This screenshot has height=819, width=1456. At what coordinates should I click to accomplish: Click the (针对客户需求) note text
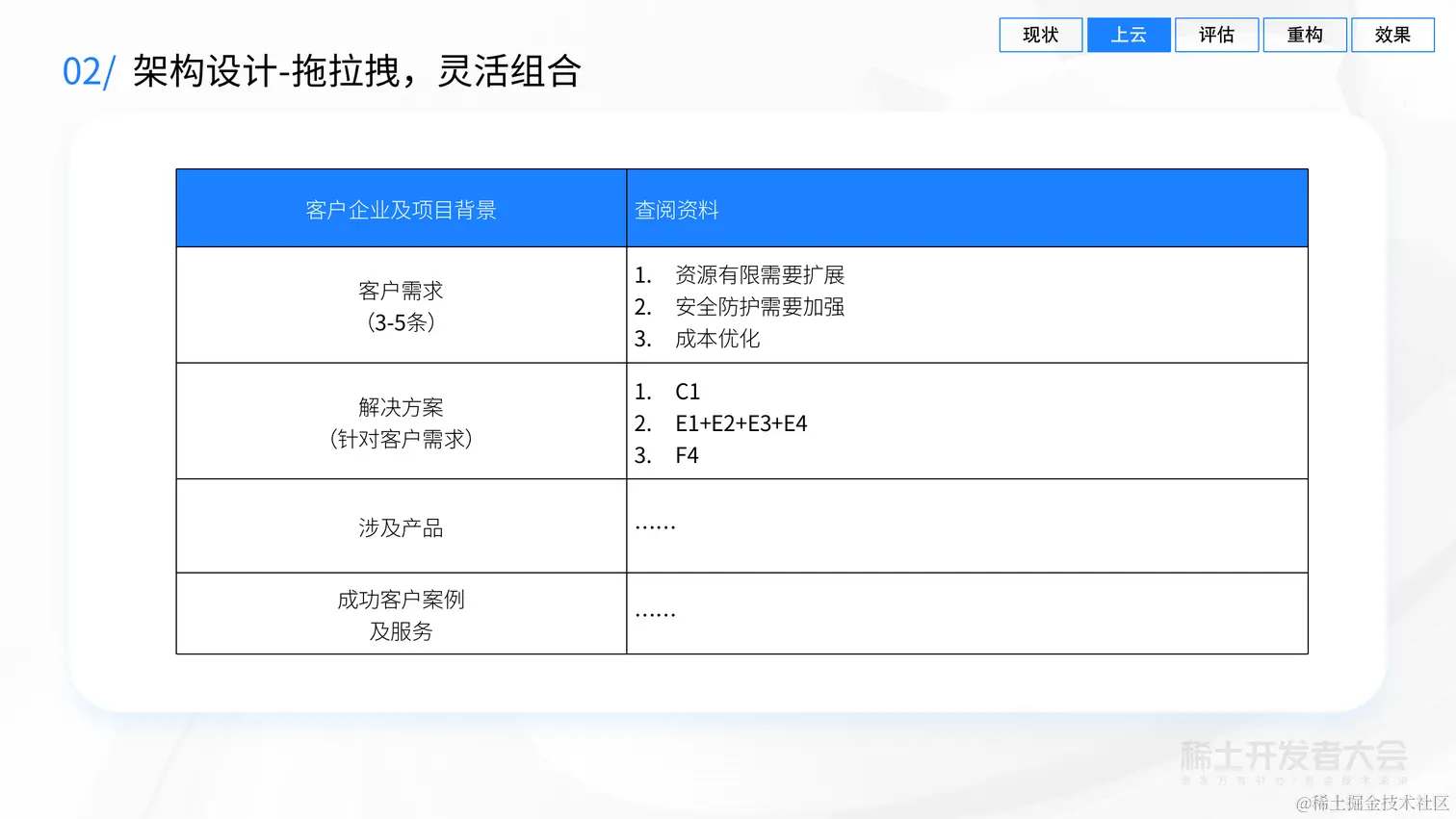point(401,439)
